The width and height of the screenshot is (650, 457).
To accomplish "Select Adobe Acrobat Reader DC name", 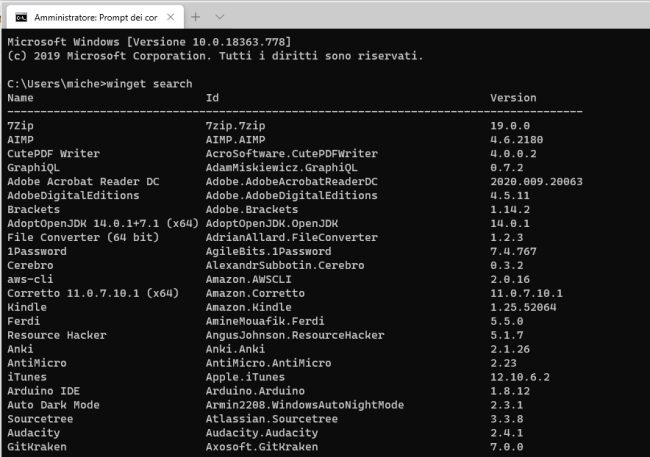I will (83, 182).
